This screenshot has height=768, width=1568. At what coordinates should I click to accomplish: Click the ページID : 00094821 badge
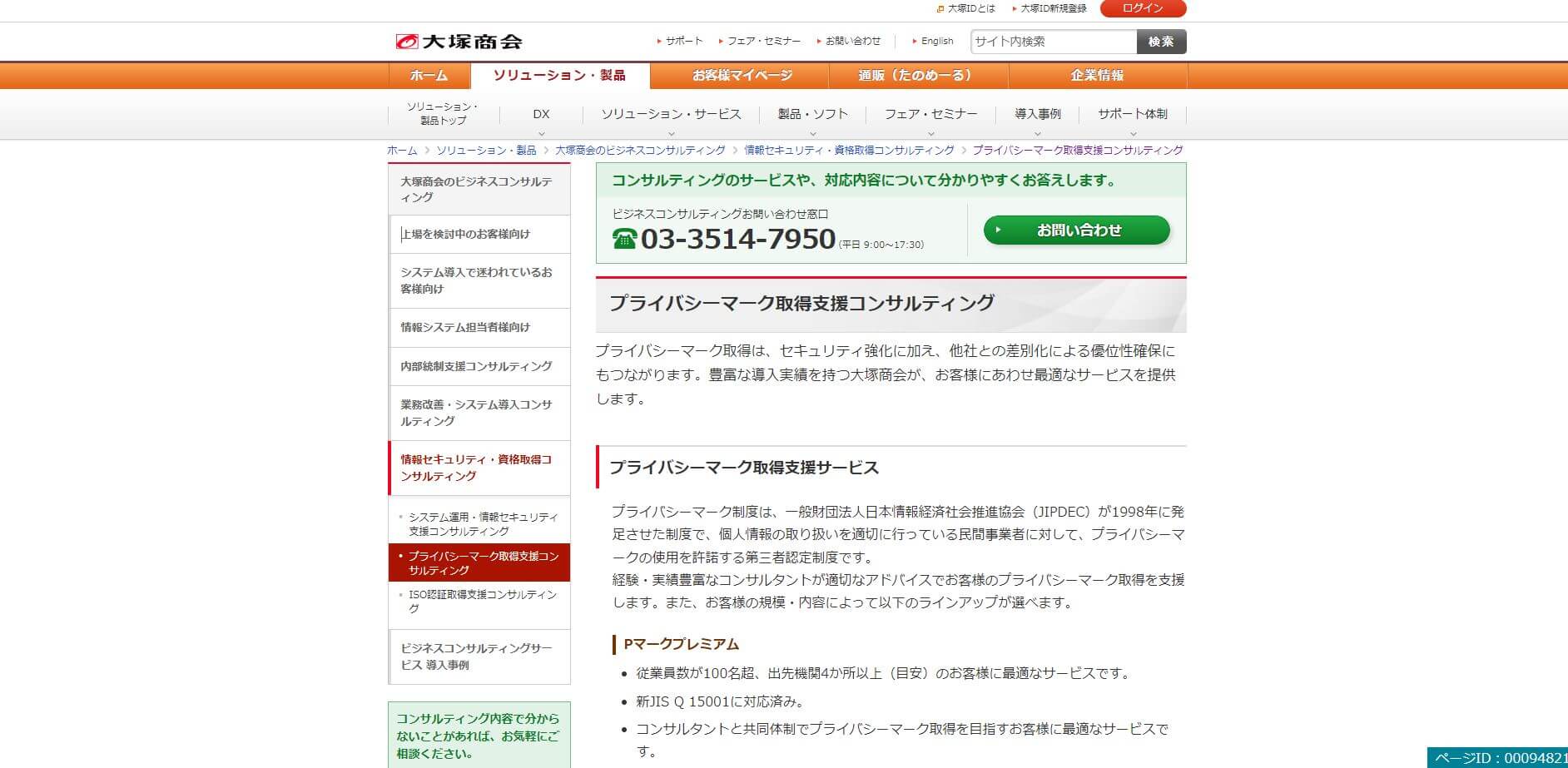pyautogui.click(x=1497, y=758)
